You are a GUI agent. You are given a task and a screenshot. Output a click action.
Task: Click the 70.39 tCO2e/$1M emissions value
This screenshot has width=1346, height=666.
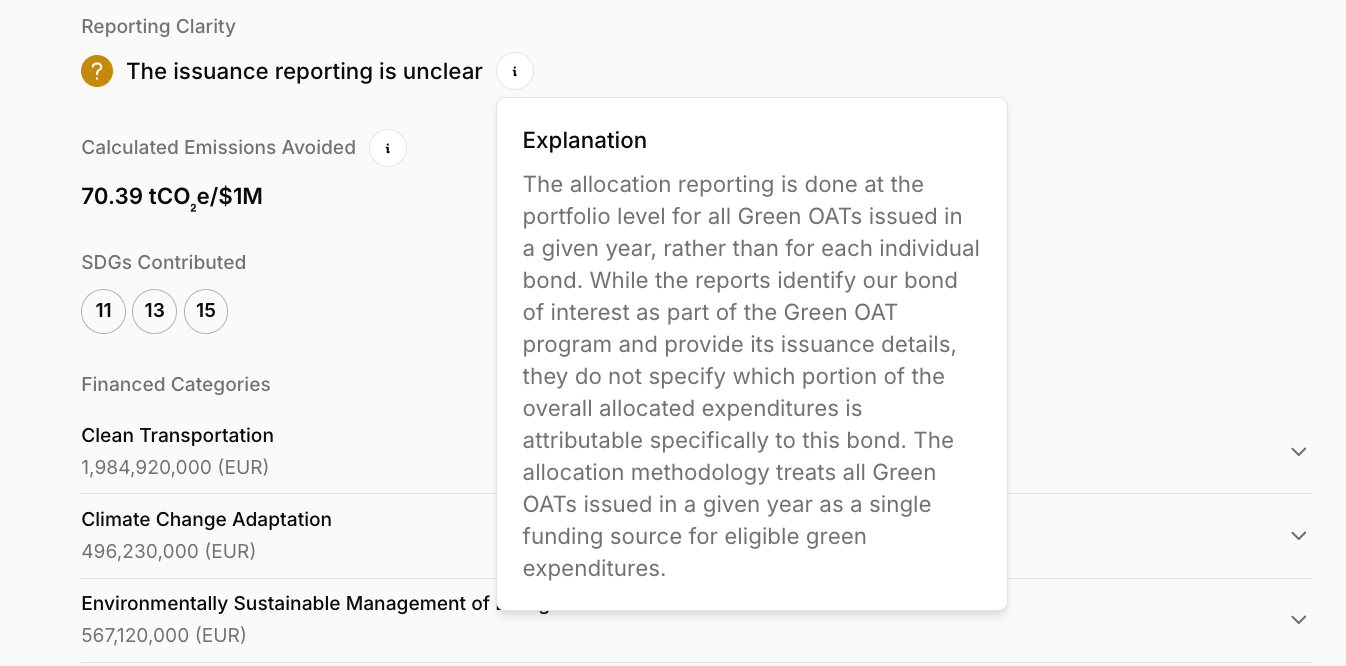tap(171, 196)
